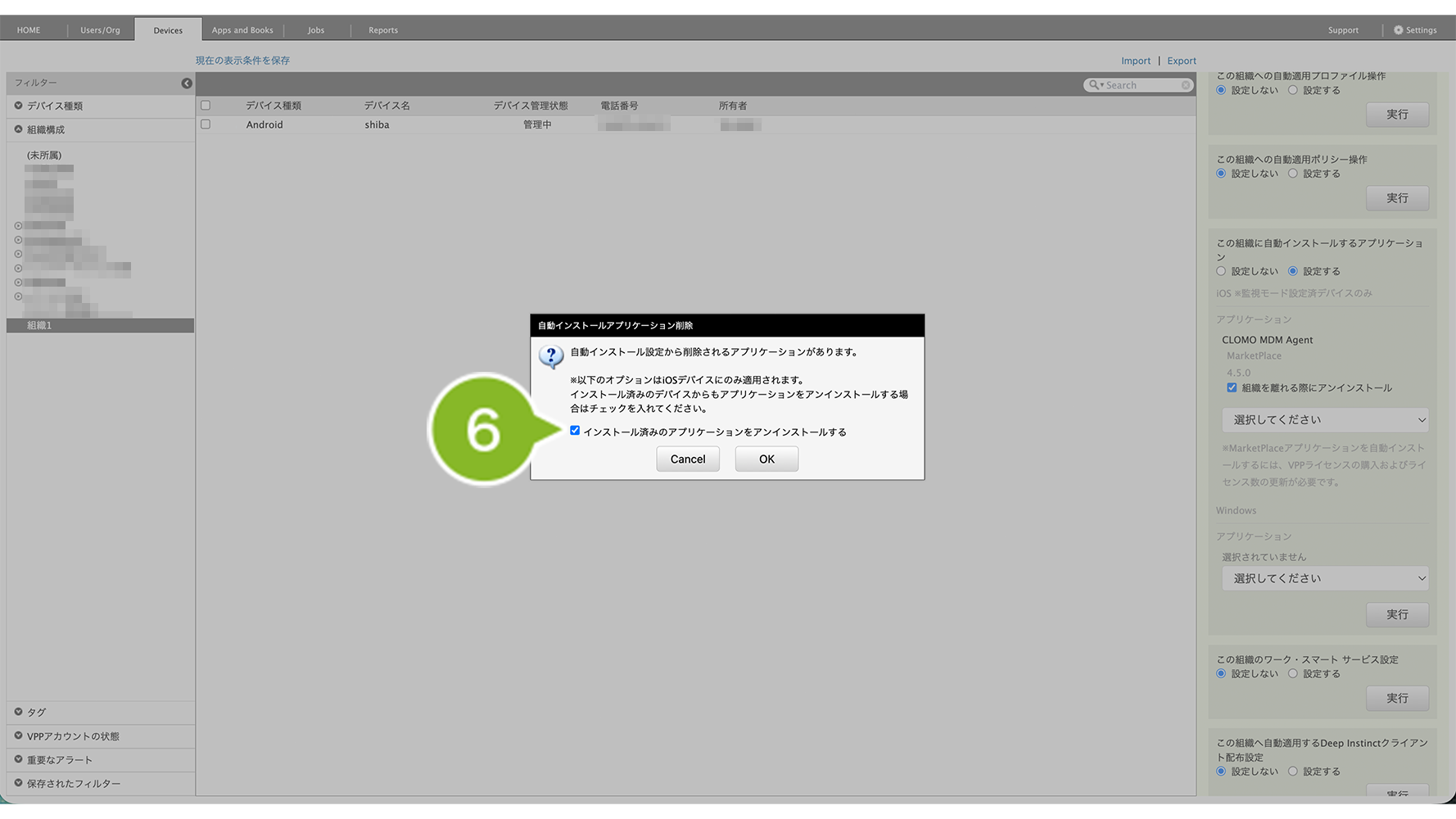The image size is (1456, 819).
Task: Click Cancel in the dialog
Action: click(687, 459)
